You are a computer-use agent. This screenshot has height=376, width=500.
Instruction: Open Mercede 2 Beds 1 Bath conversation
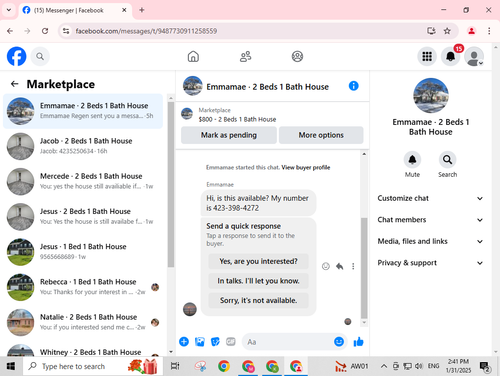point(83,181)
